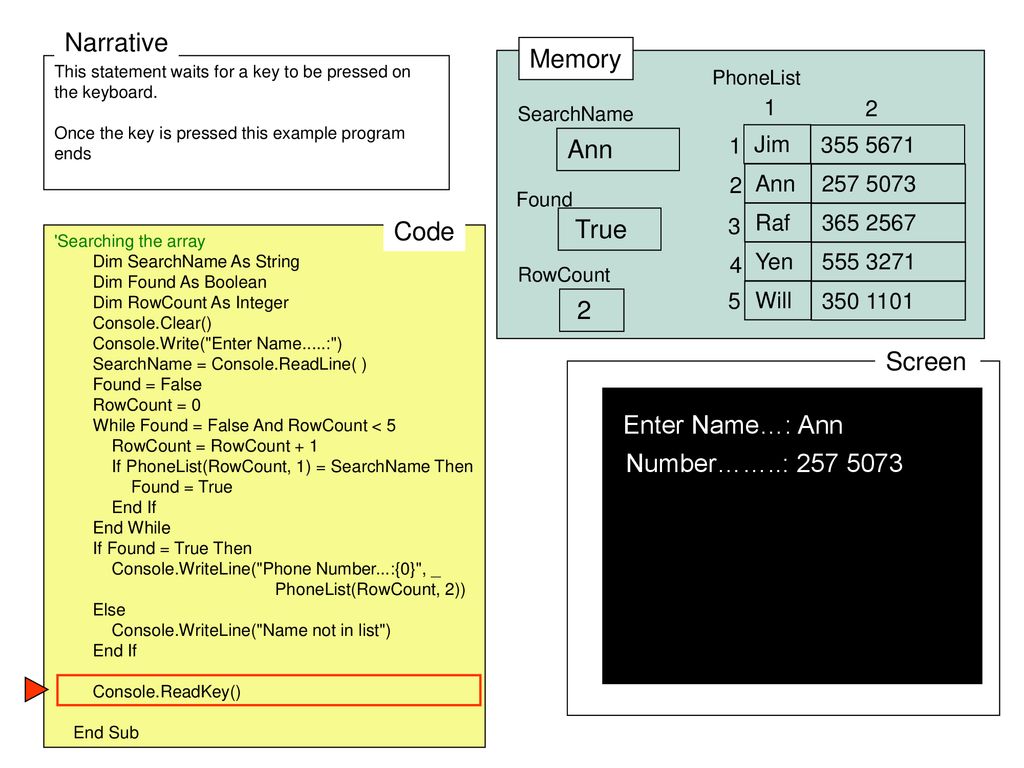This screenshot has width=1024, height=768.
Task: Select the Raf cell in PhoneList
Action: coord(777,223)
